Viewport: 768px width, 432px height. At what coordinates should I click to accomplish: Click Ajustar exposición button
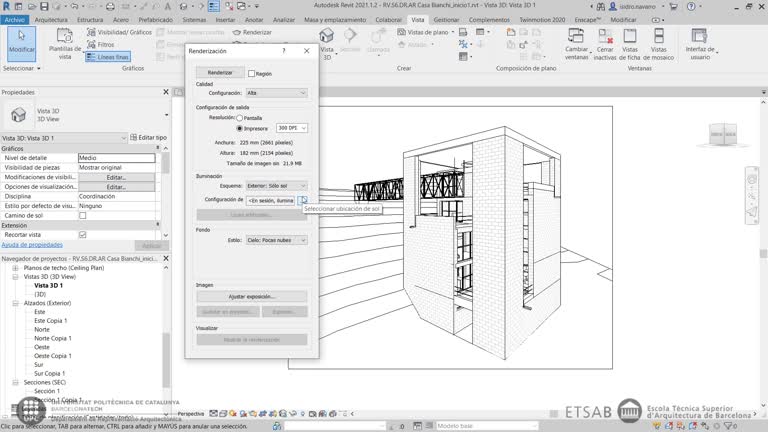point(252,296)
